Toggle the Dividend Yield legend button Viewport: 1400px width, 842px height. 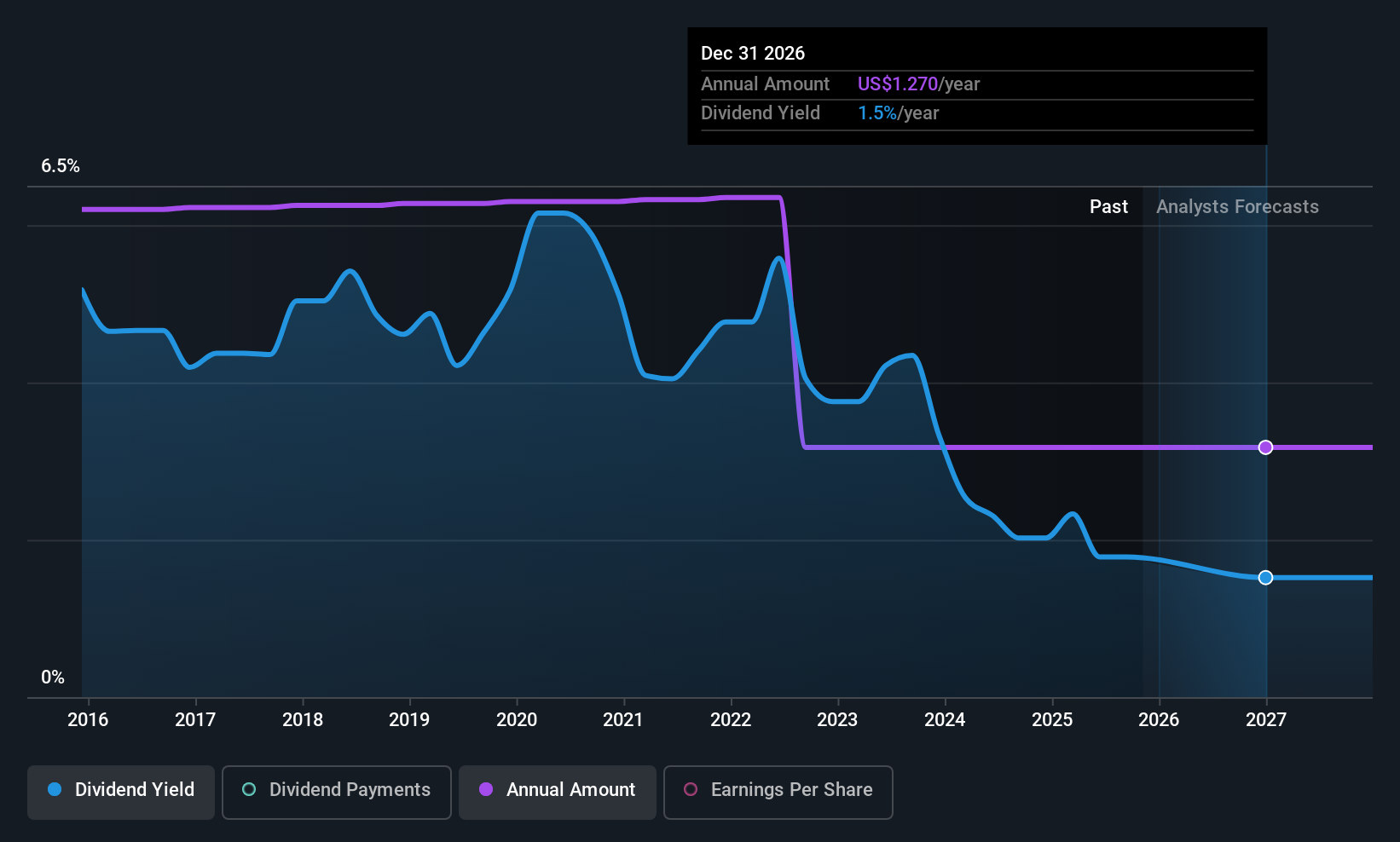[121, 792]
